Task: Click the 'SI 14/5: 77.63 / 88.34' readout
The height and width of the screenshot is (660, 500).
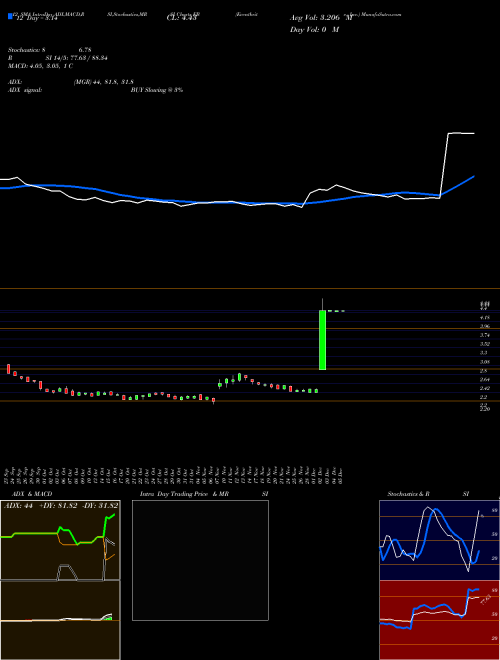Action: click(x=77, y=58)
